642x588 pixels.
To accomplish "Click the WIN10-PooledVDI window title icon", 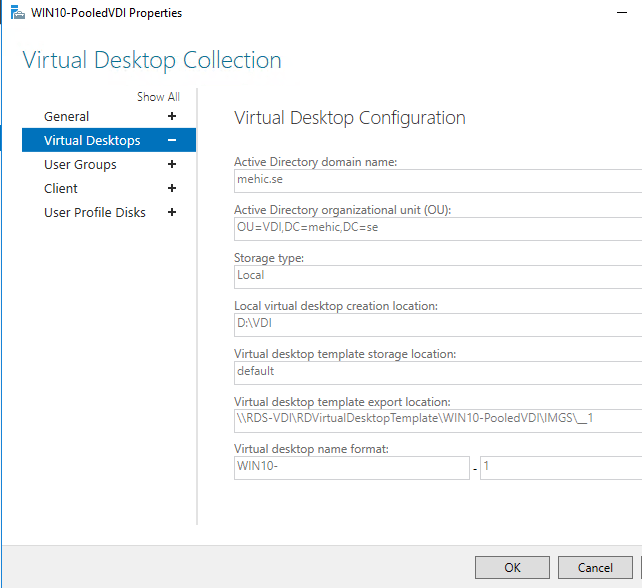I will pyautogui.click(x=16, y=13).
